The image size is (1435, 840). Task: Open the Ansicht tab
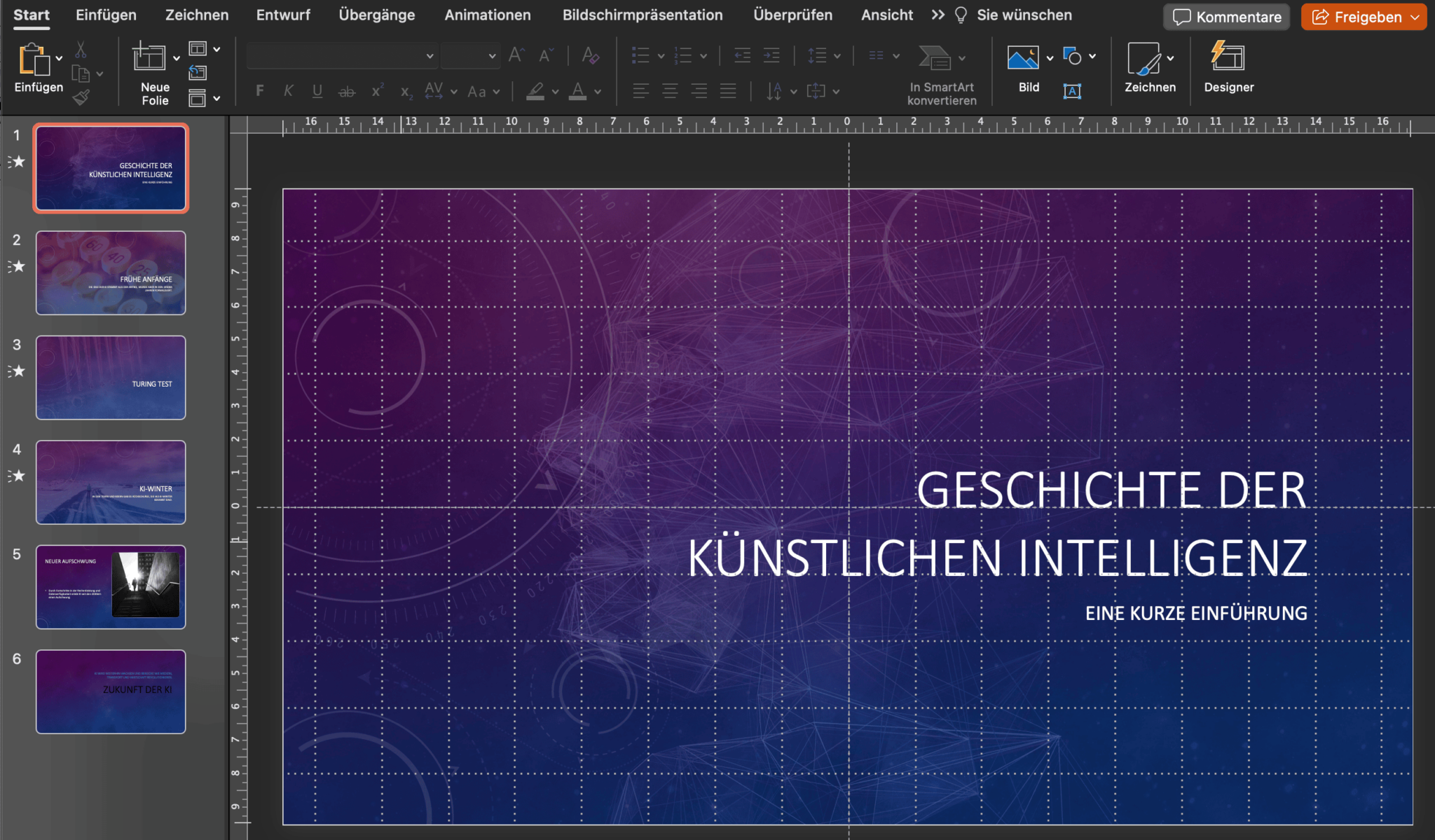click(887, 15)
